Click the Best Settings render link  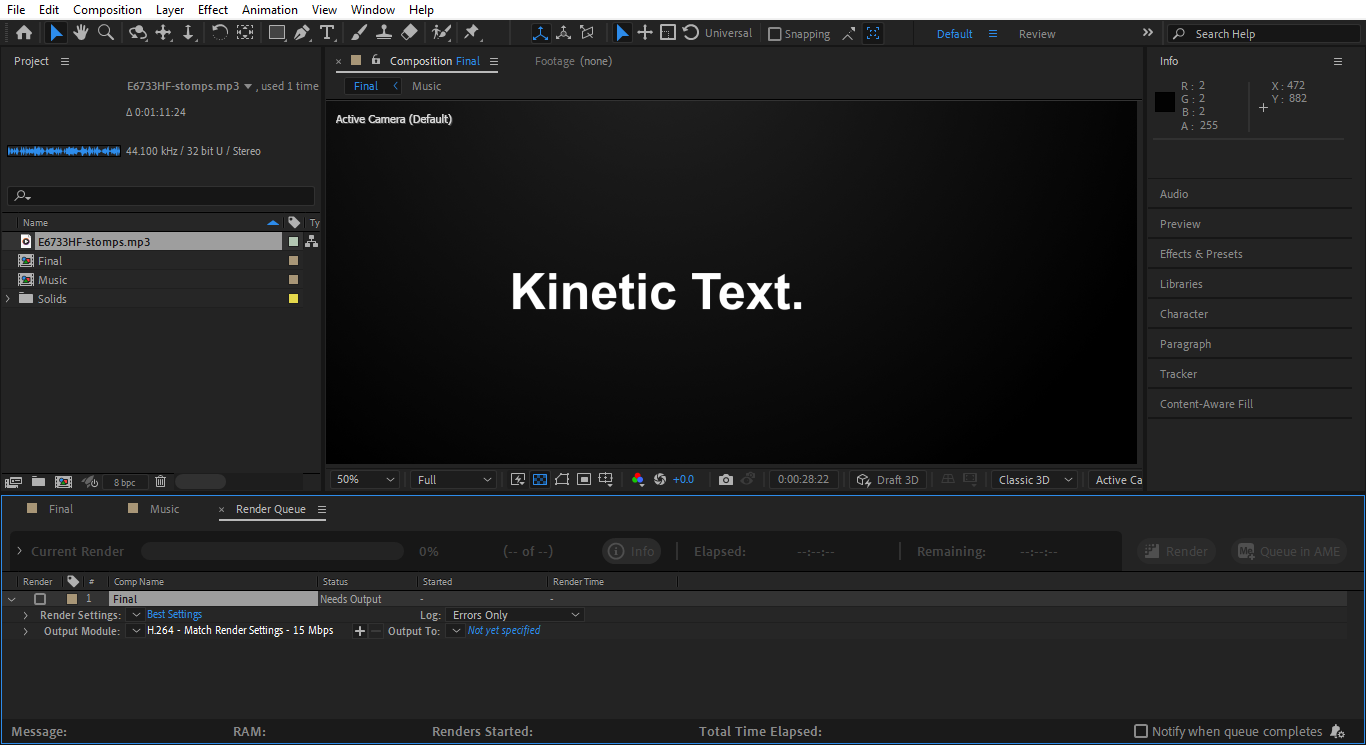point(174,614)
